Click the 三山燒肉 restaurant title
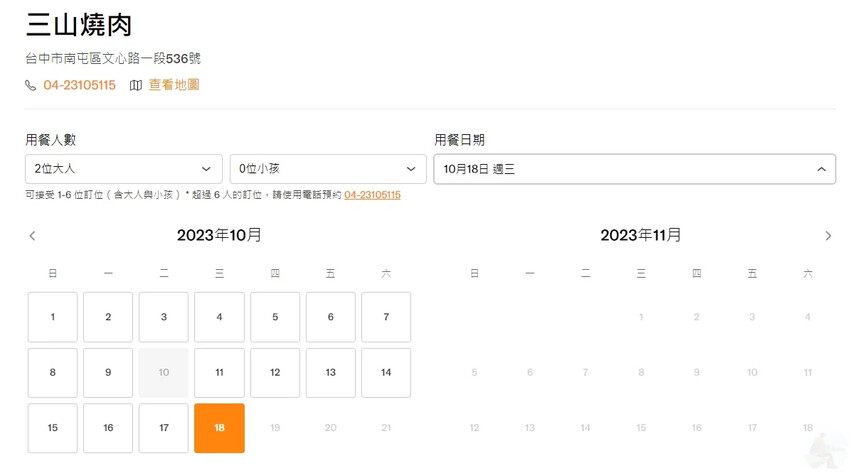This screenshot has height=473, width=850. click(79, 25)
